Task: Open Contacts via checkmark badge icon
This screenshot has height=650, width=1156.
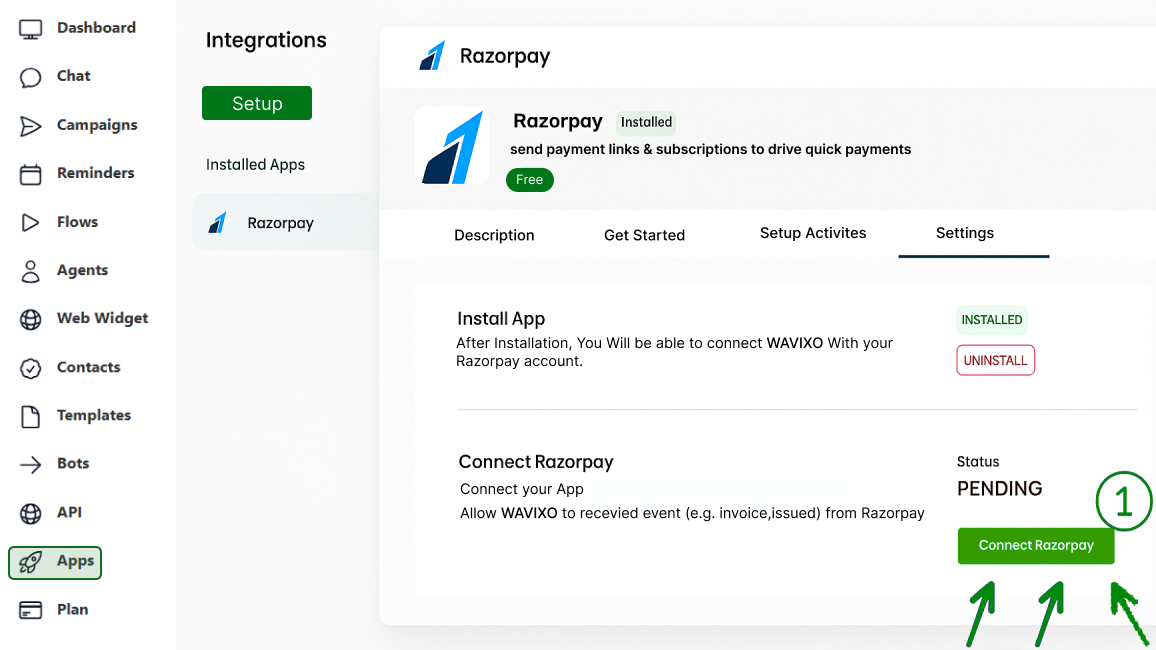Action: coord(31,368)
